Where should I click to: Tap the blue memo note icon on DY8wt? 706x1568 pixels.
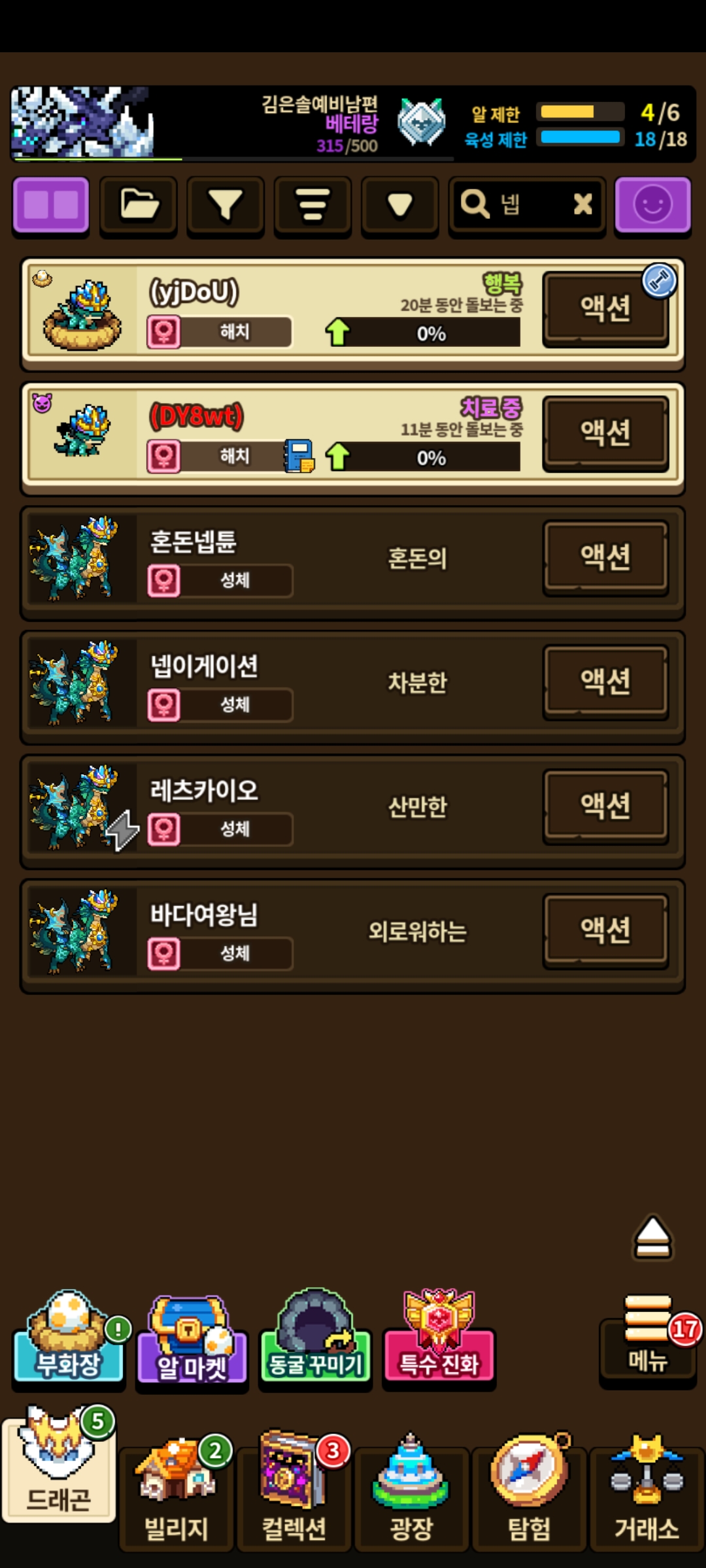[299, 455]
